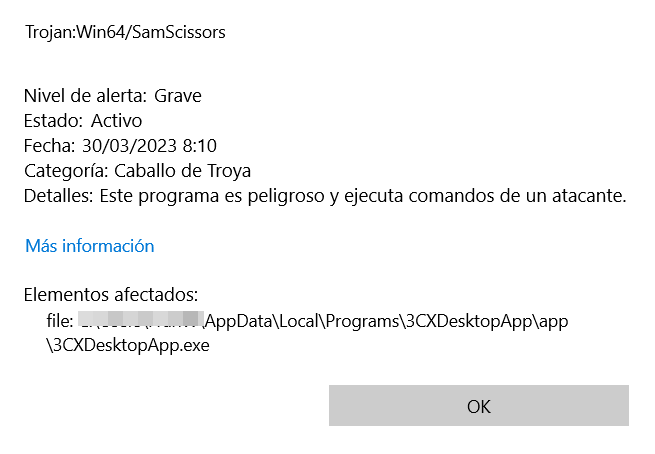Click the OK button

[478, 406]
